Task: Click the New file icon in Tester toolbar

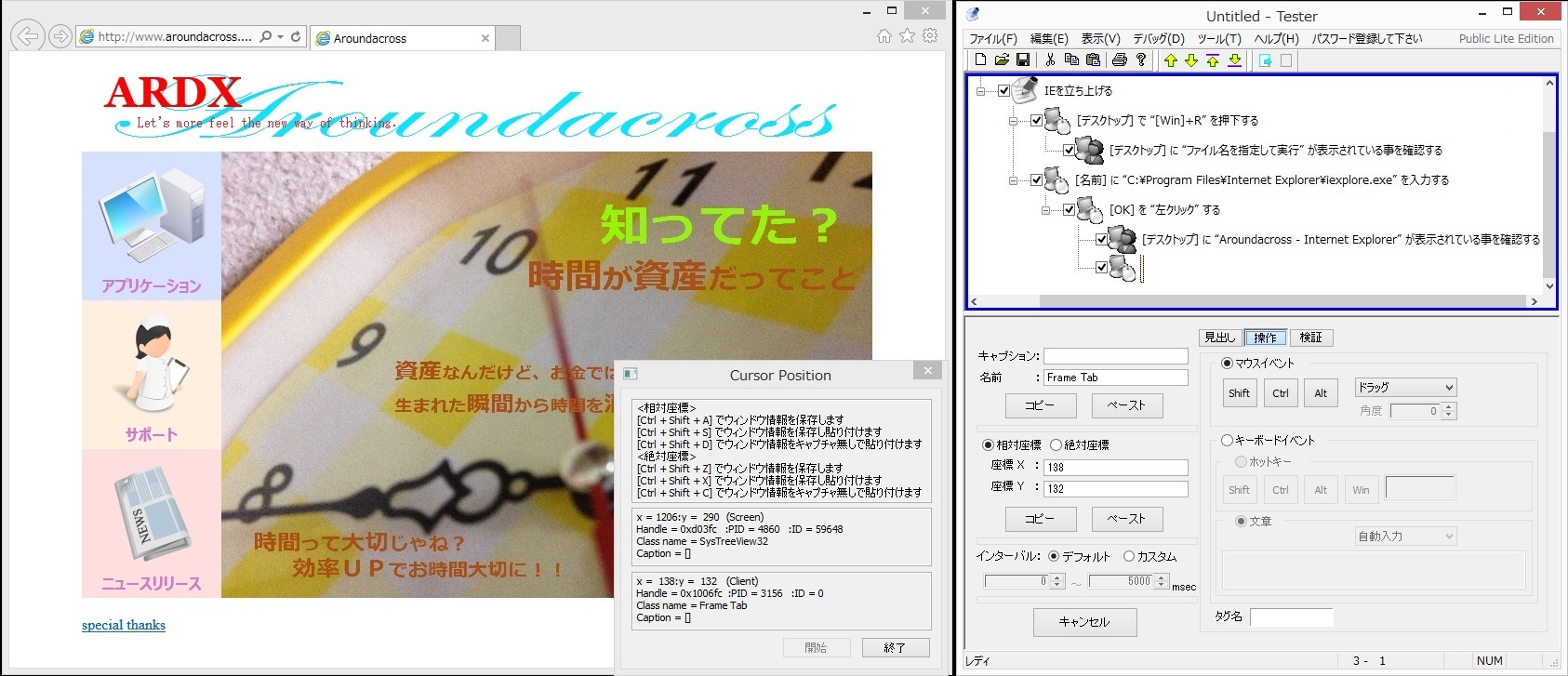Action: (980, 60)
